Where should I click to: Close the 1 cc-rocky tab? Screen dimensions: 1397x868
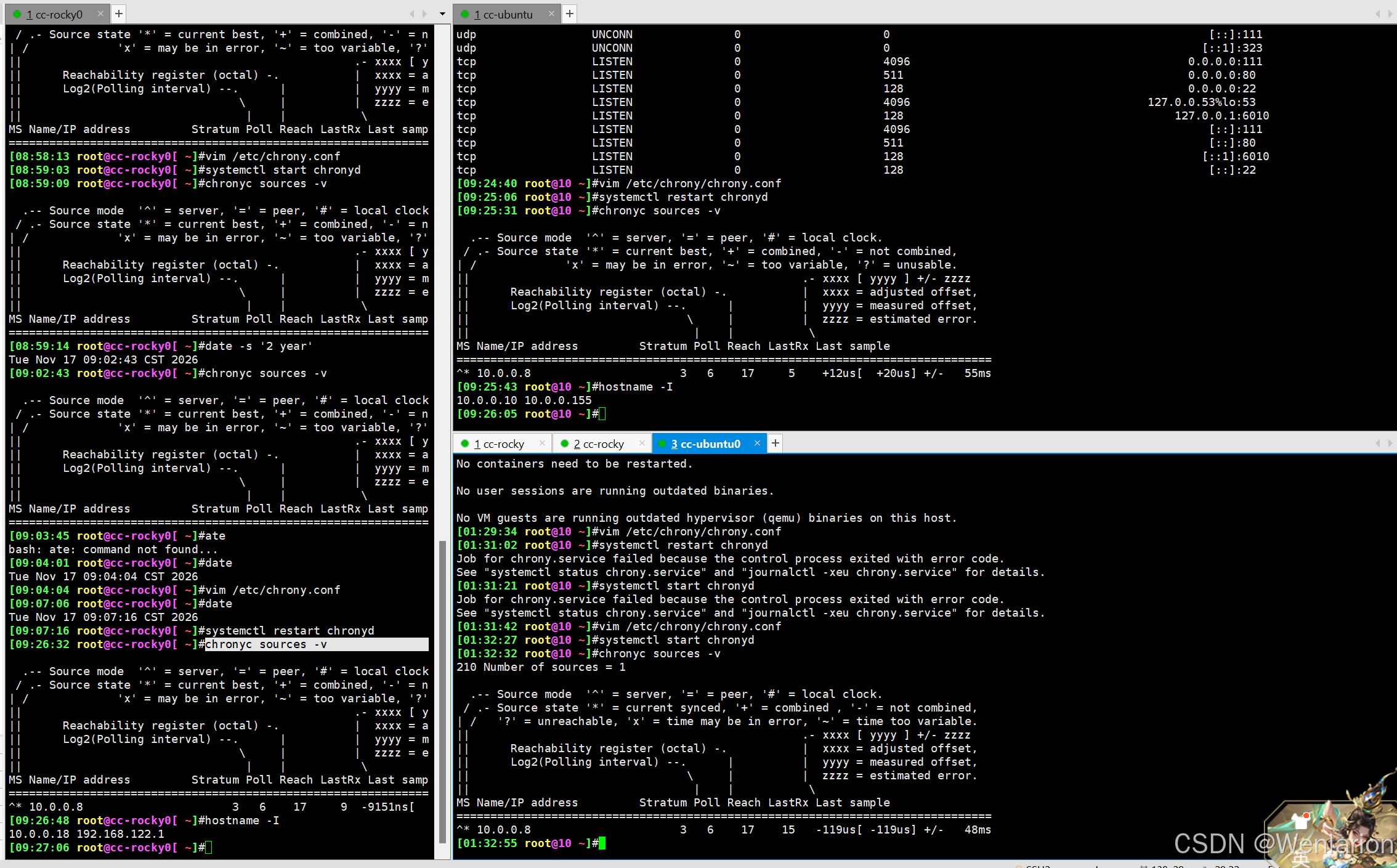(x=542, y=443)
